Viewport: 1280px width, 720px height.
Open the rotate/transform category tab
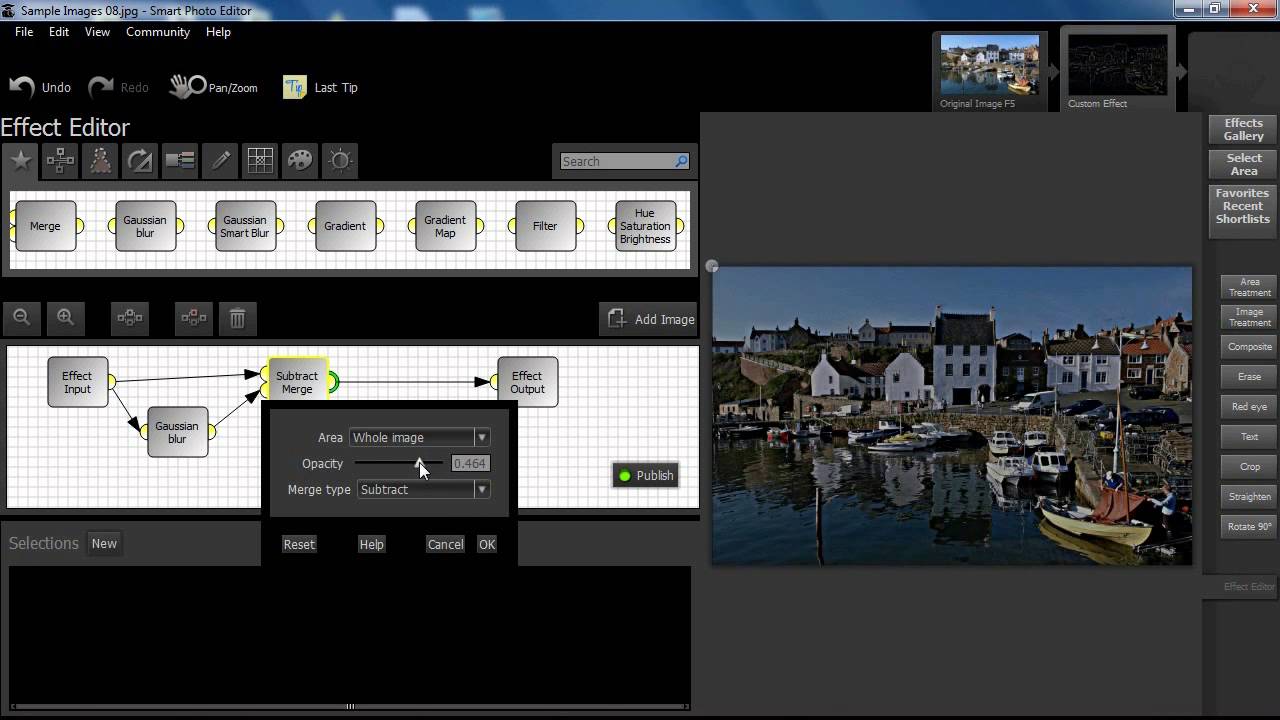tap(140, 160)
